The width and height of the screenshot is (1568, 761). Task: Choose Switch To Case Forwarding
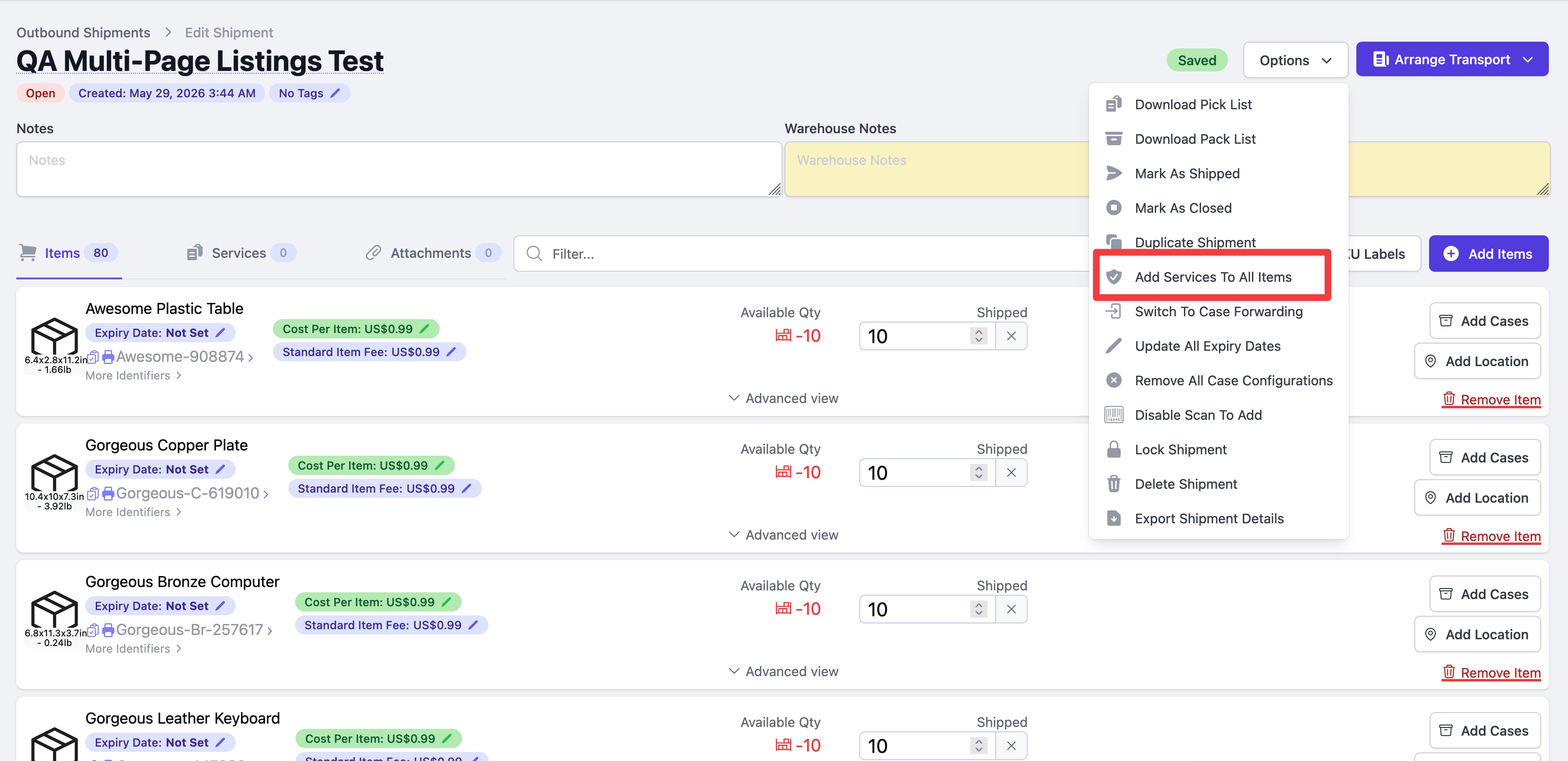click(x=1218, y=311)
